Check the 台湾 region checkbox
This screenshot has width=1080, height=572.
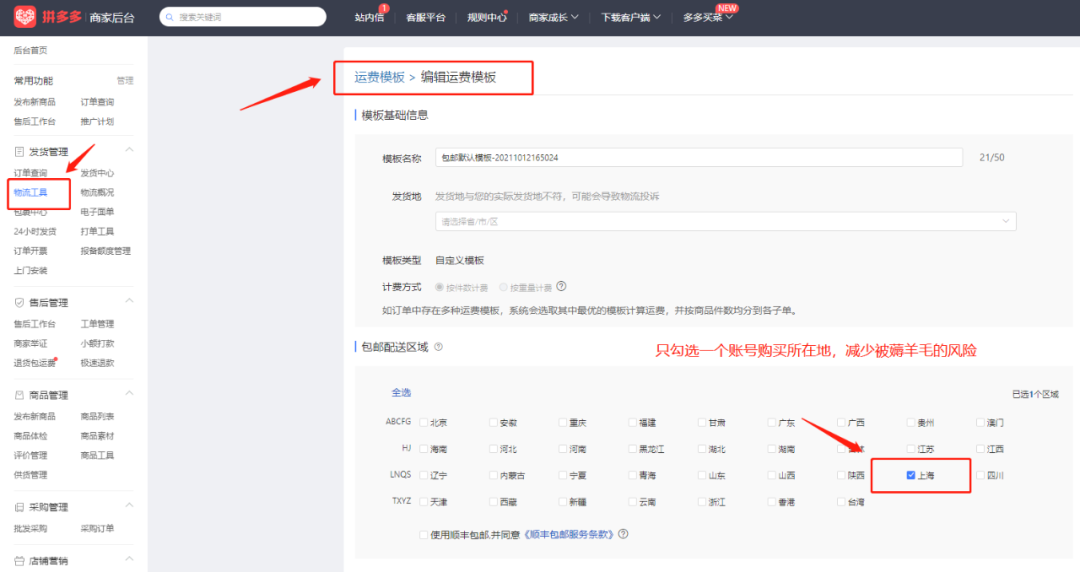[x=841, y=501]
